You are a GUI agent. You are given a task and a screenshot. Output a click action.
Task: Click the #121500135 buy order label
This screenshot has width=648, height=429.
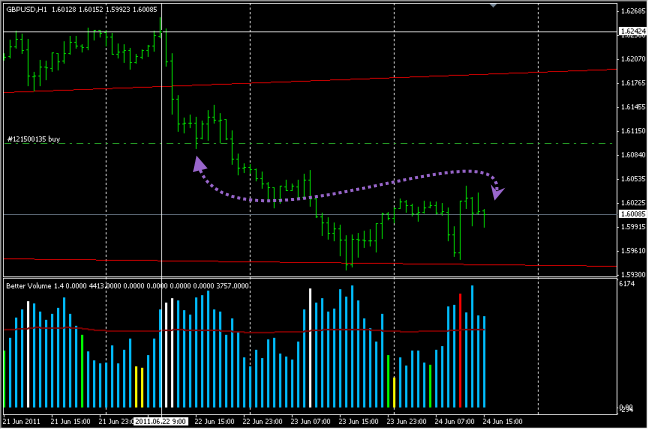33,139
